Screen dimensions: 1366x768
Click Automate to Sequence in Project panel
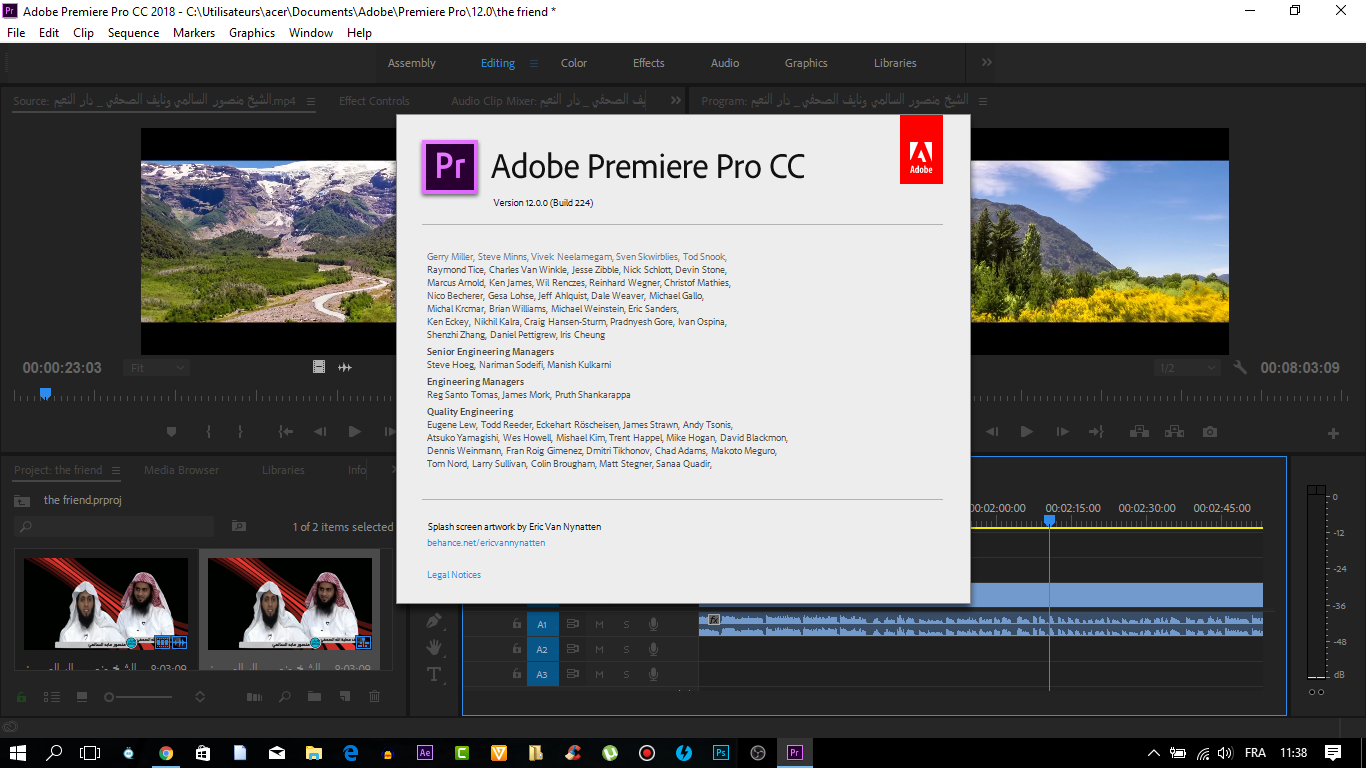[254, 696]
